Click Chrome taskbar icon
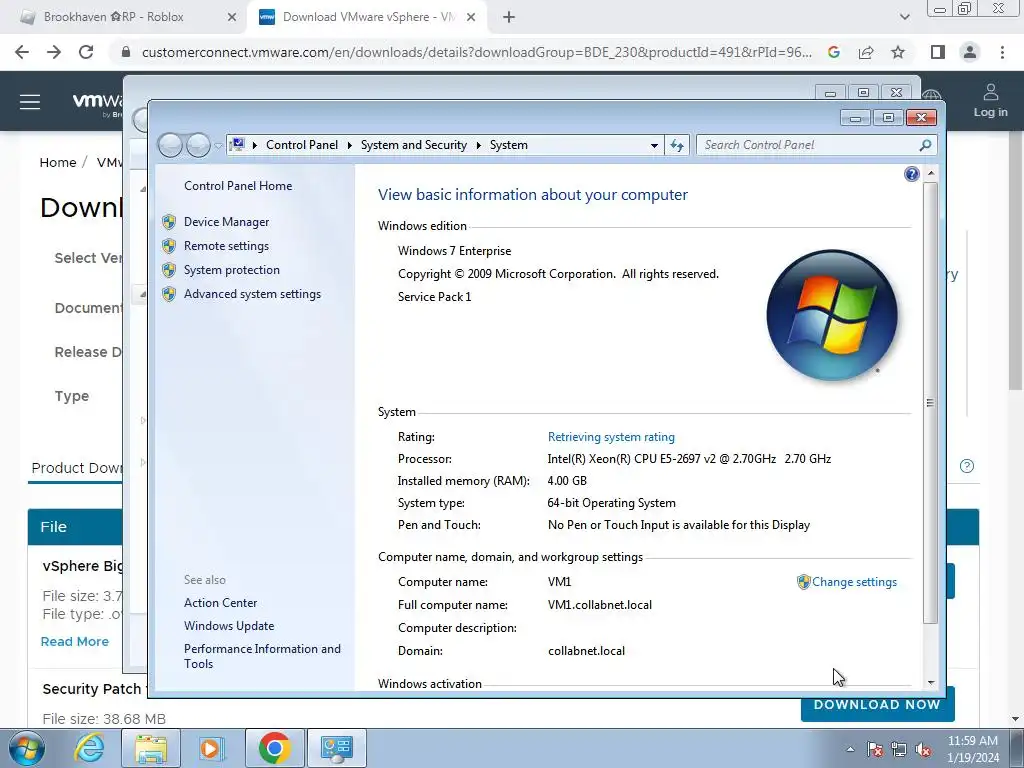Image resolution: width=1024 pixels, height=768 pixels. 274,748
